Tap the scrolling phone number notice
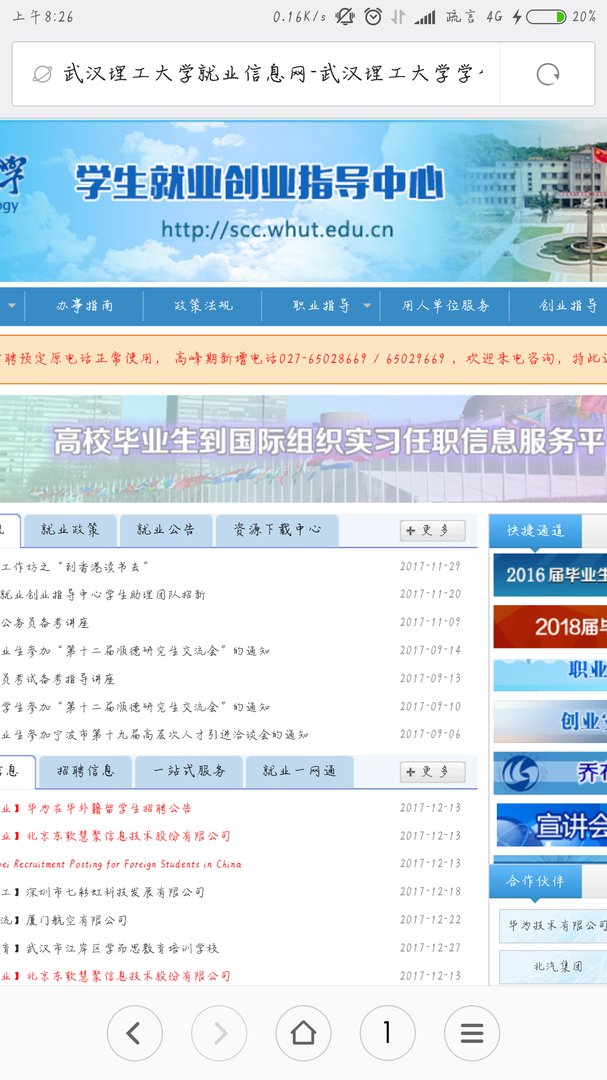The image size is (607, 1080). coord(303,359)
